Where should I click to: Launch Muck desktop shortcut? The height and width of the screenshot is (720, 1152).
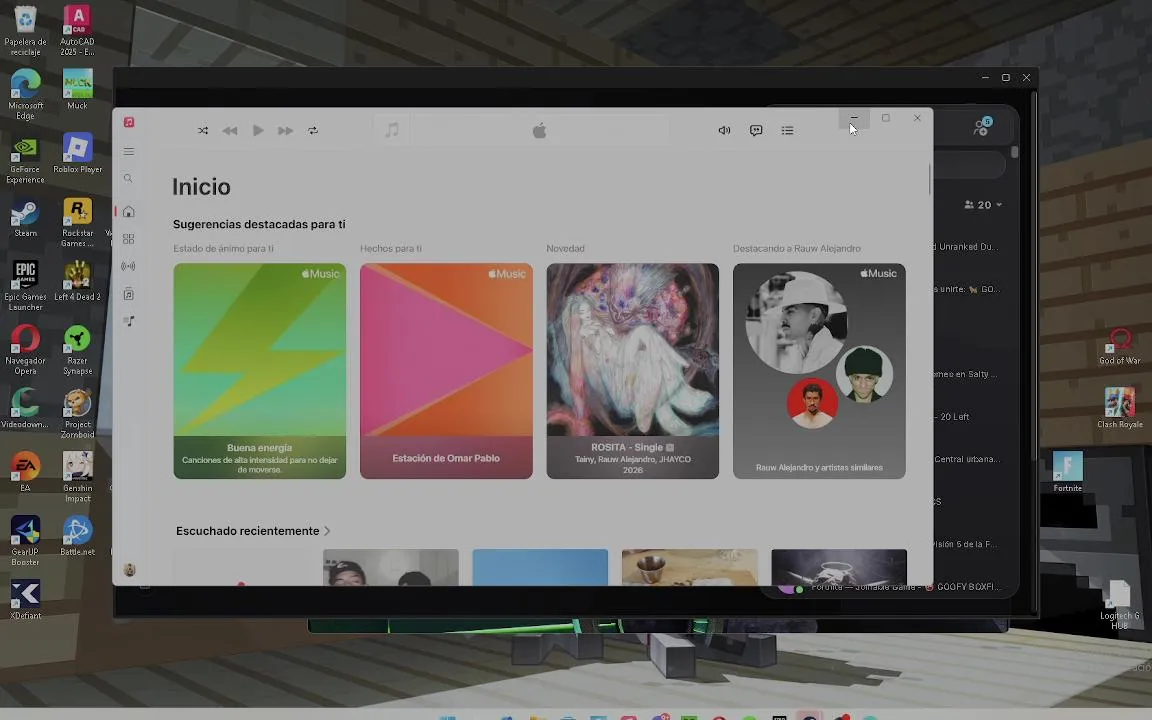pos(77,90)
